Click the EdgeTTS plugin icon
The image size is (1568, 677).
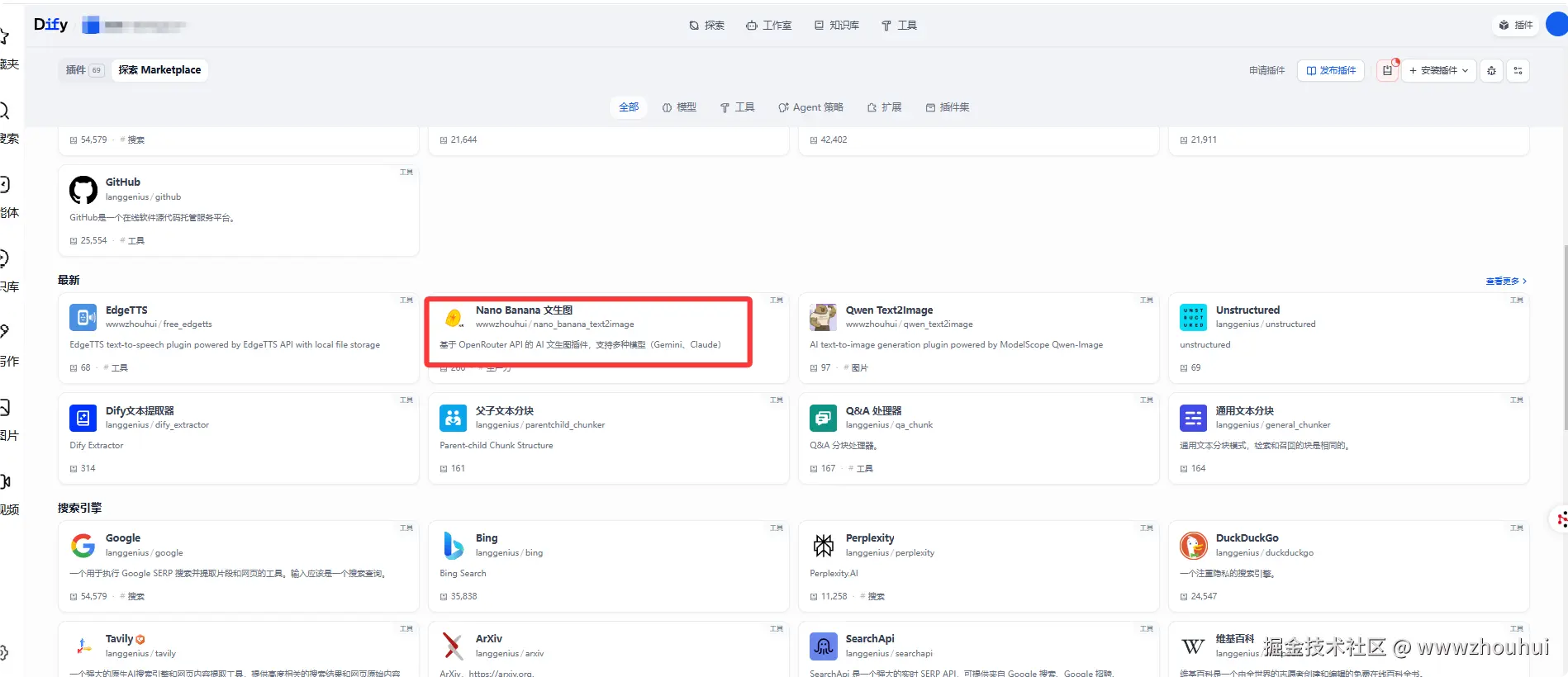click(83, 318)
